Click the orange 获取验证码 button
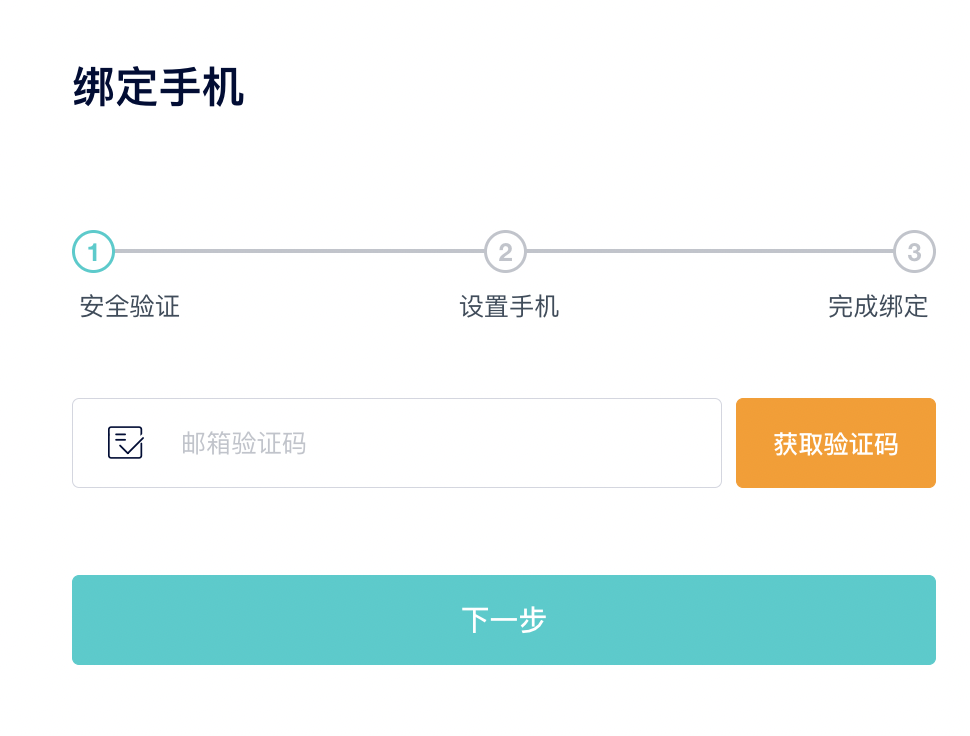Image resolution: width=970 pixels, height=736 pixels. (x=836, y=443)
